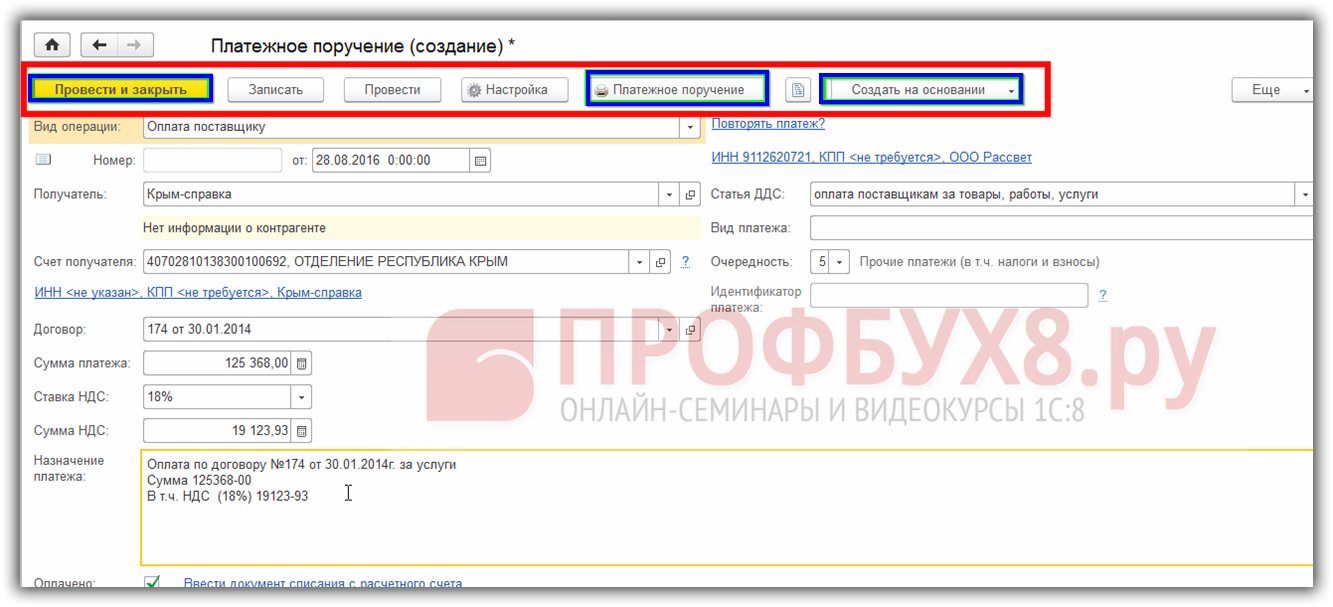Click the Провести и закрыть button
Screen dimensions: 1333x607
(120, 90)
